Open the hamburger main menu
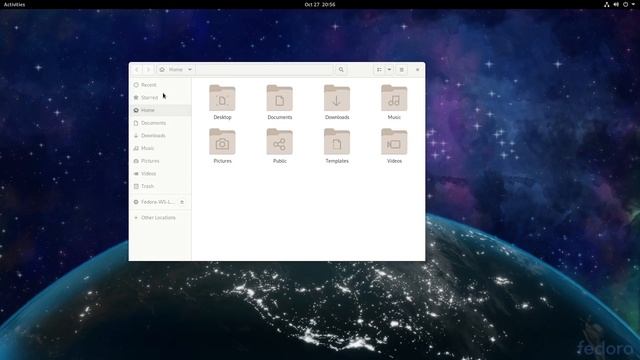Screen dimensions: 640x360 point(402,69)
